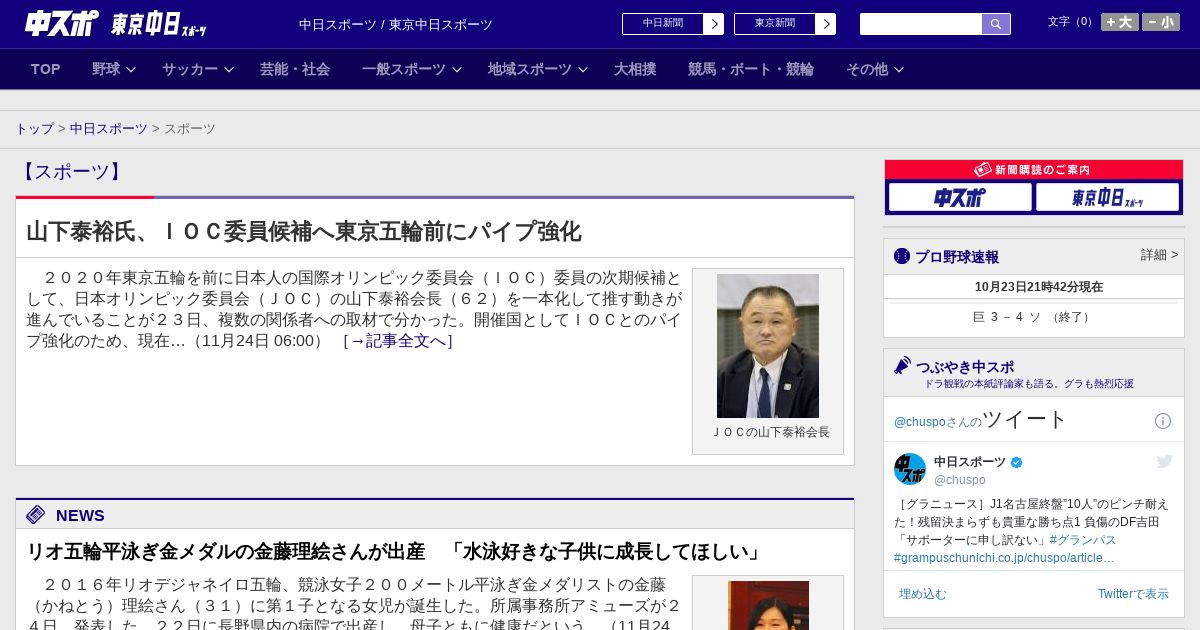This screenshot has height=630, width=1200.
Task: Increase text size with the ＋大 button
Action: [x=1120, y=22]
